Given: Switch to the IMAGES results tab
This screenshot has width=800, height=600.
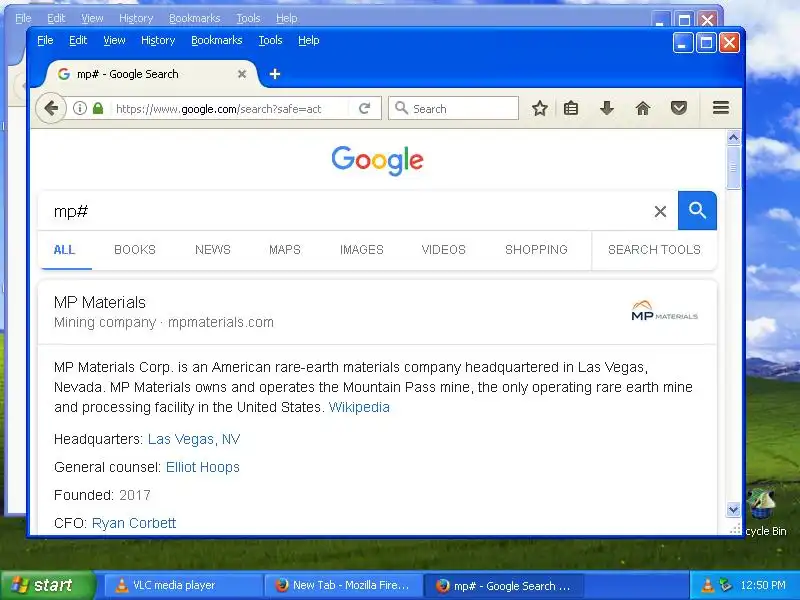Looking at the screenshot, I should point(362,250).
